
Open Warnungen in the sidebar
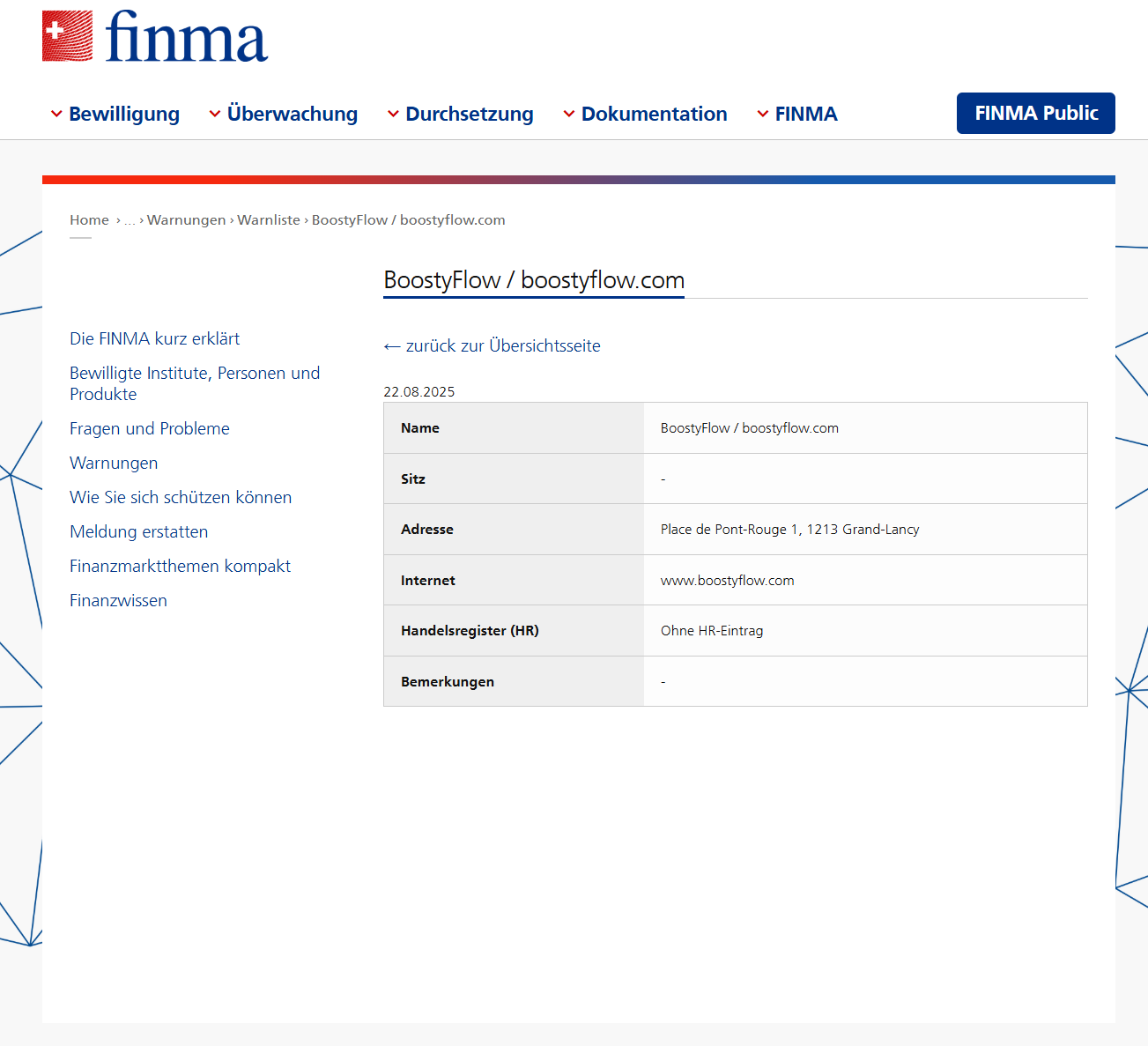[114, 463]
